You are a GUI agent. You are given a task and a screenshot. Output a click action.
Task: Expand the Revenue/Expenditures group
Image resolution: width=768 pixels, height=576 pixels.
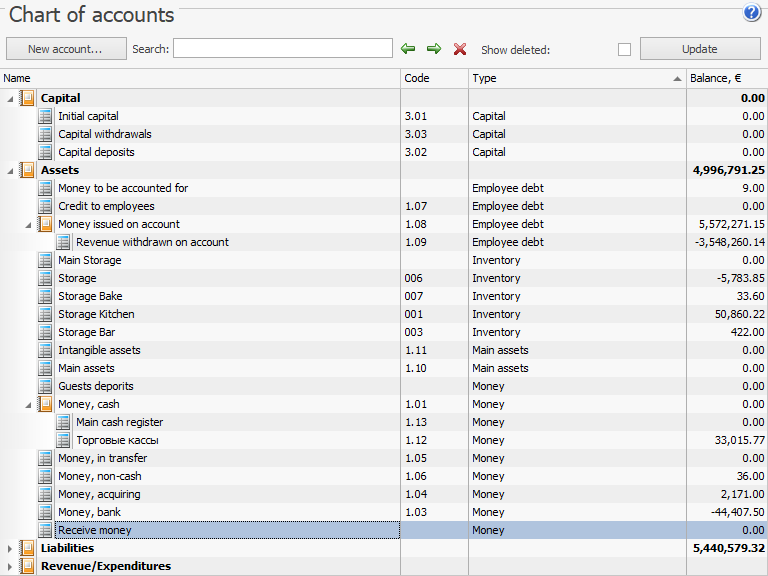click(11, 566)
